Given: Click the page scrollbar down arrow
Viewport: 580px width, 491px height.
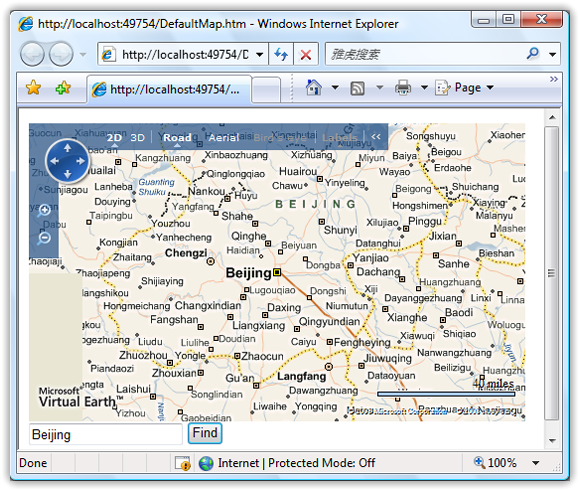Looking at the screenshot, I should pyautogui.click(x=552, y=441).
